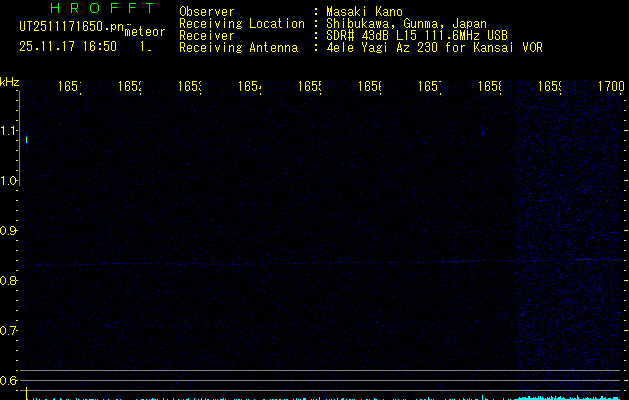Click the meteor count value 1
The image size is (629, 400).
click(144, 47)
